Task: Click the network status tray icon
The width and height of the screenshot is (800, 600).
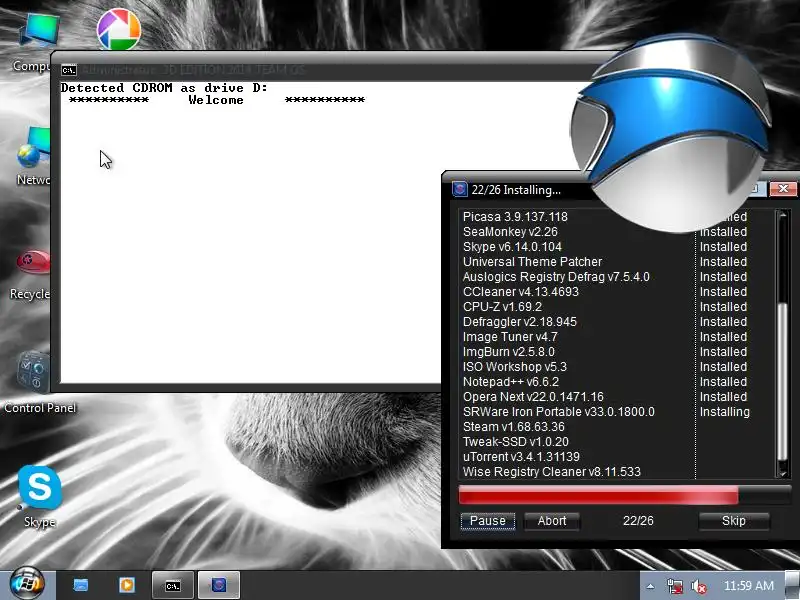Action: [675, 586]
